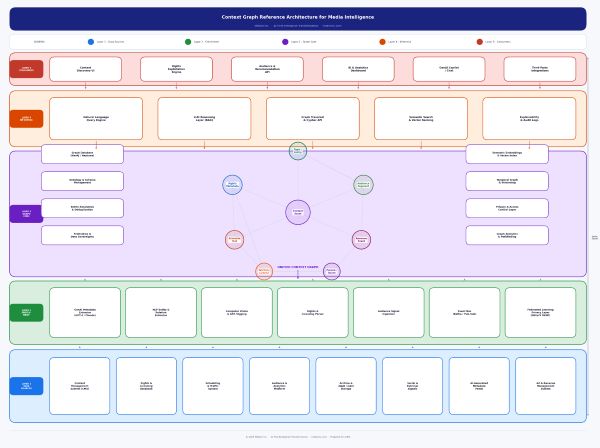600x448 pixels.
Task: Open the Natural Language Query Engine box
Action: point(96,118)
